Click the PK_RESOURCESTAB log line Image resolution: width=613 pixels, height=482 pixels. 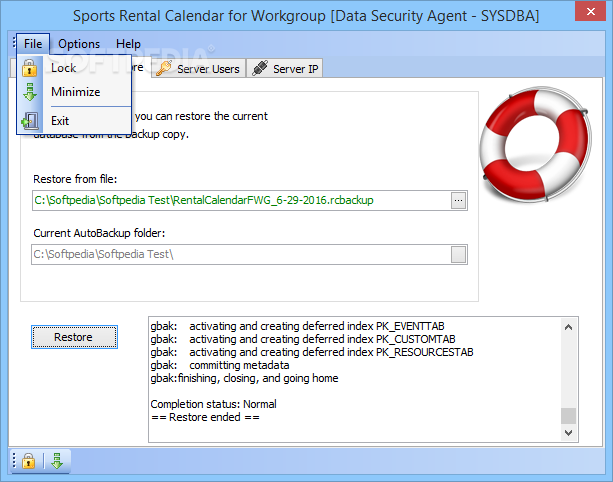coord(312,352)
